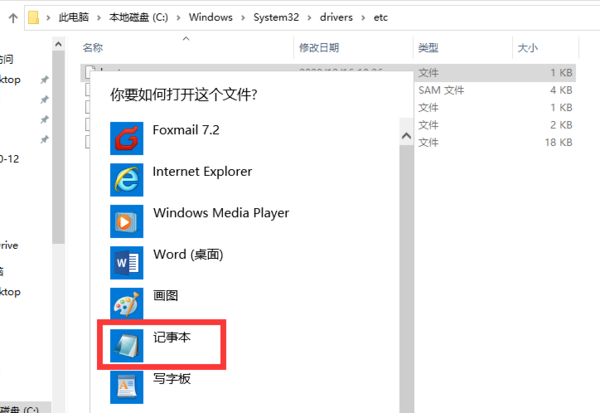Open 此电脑 in the breadcrumb path
600x413 pixels.
click(73, 18)
